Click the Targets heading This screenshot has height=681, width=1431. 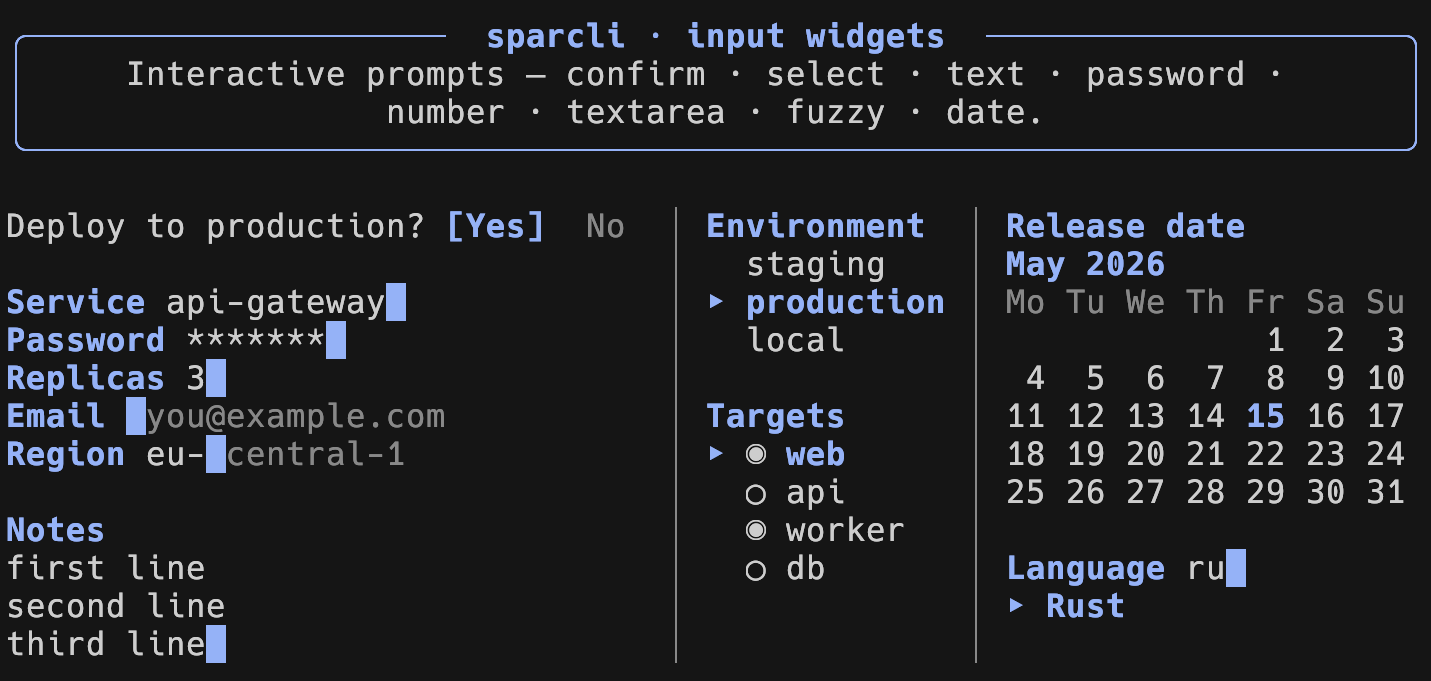point(776,417)
